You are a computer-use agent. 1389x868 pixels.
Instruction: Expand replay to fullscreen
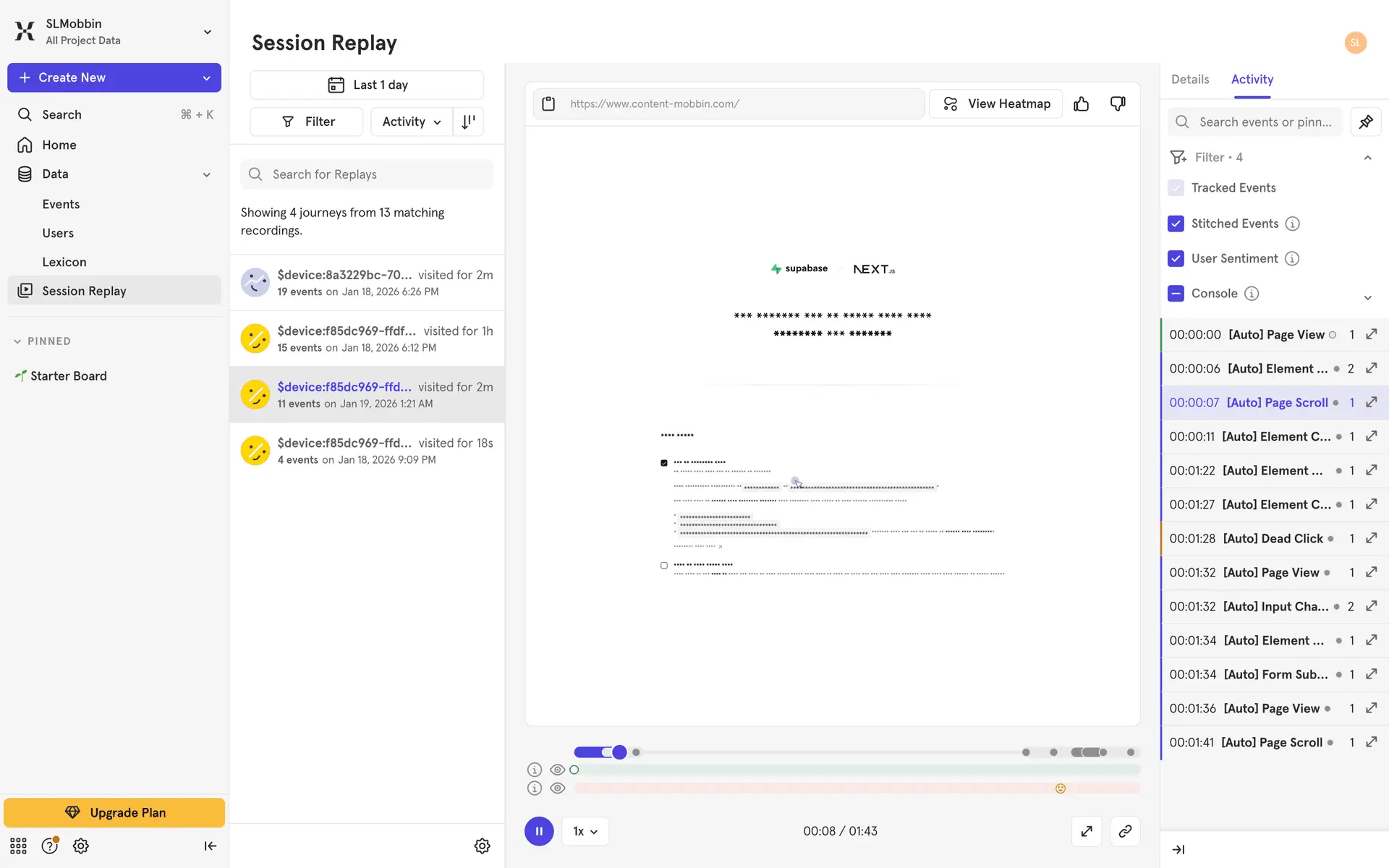pos(1086,831)
